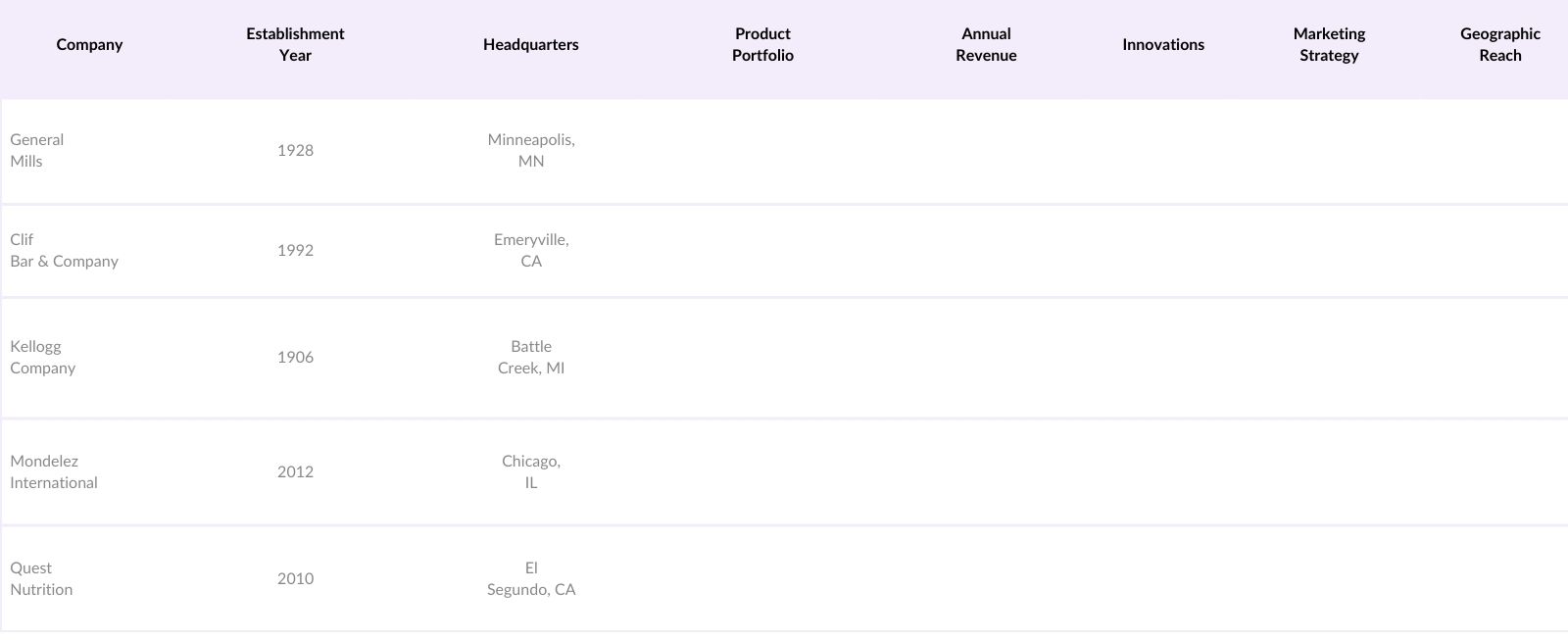
Task: Click the 1906 establishment year cell
Action: 295,358
